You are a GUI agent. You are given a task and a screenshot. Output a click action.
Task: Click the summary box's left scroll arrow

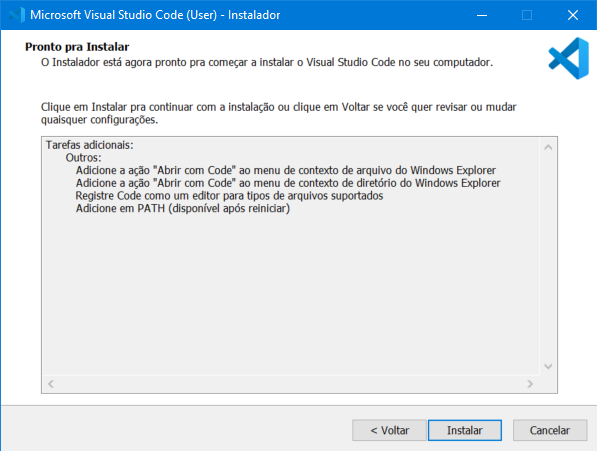point(51,384)
